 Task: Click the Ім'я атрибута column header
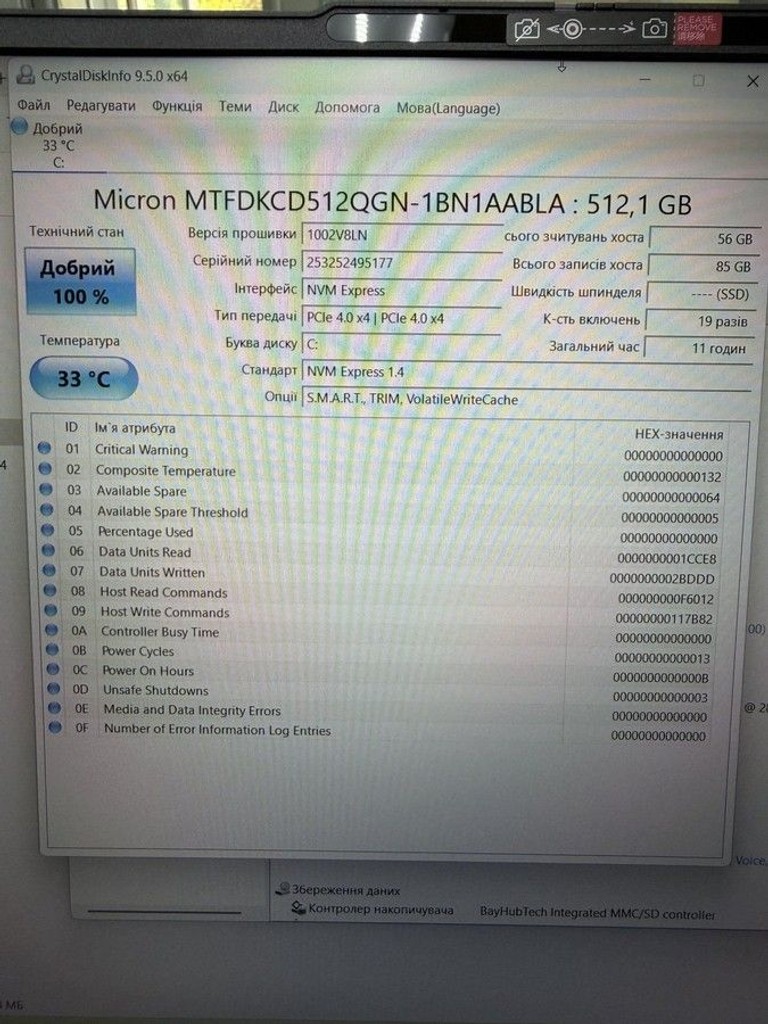point(135,428)
